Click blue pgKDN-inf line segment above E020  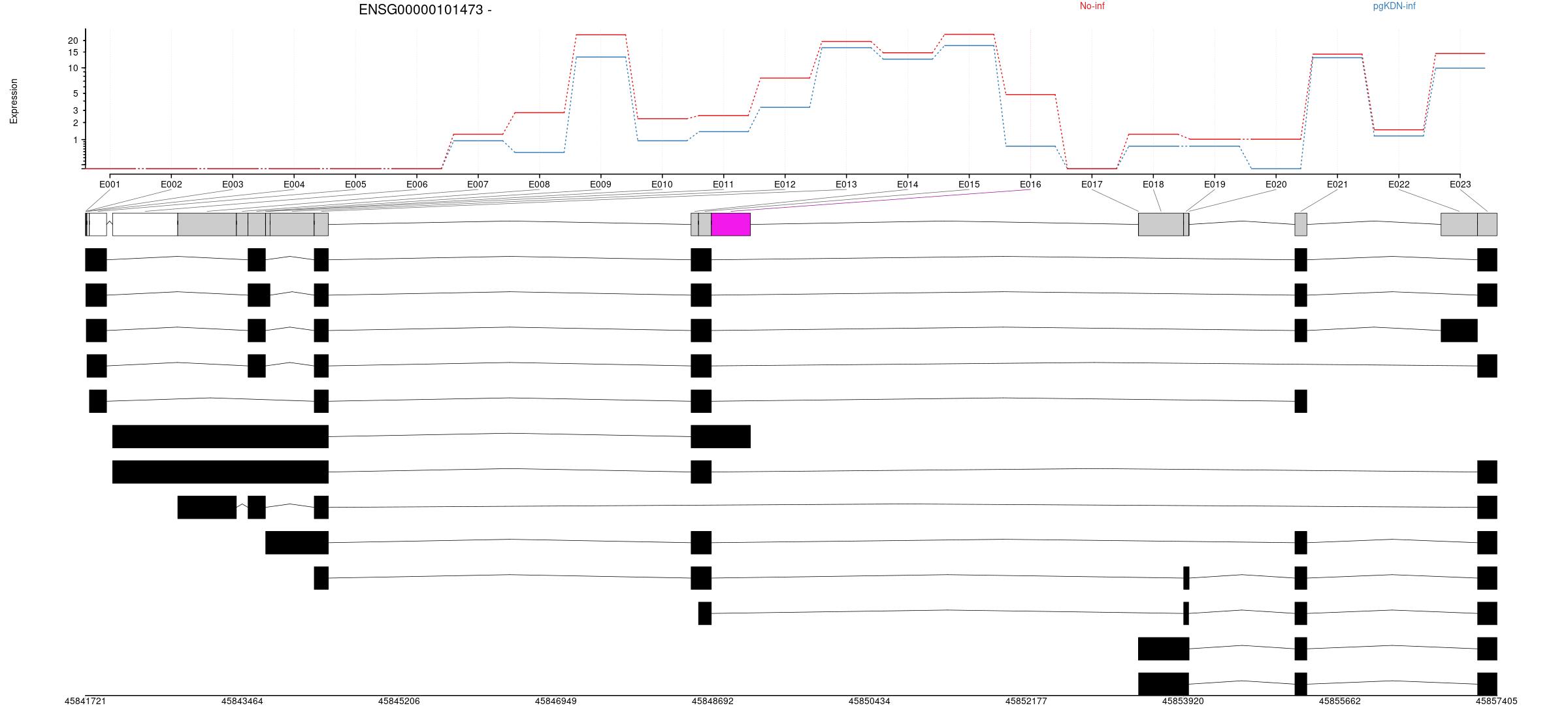click(1276, 169)
